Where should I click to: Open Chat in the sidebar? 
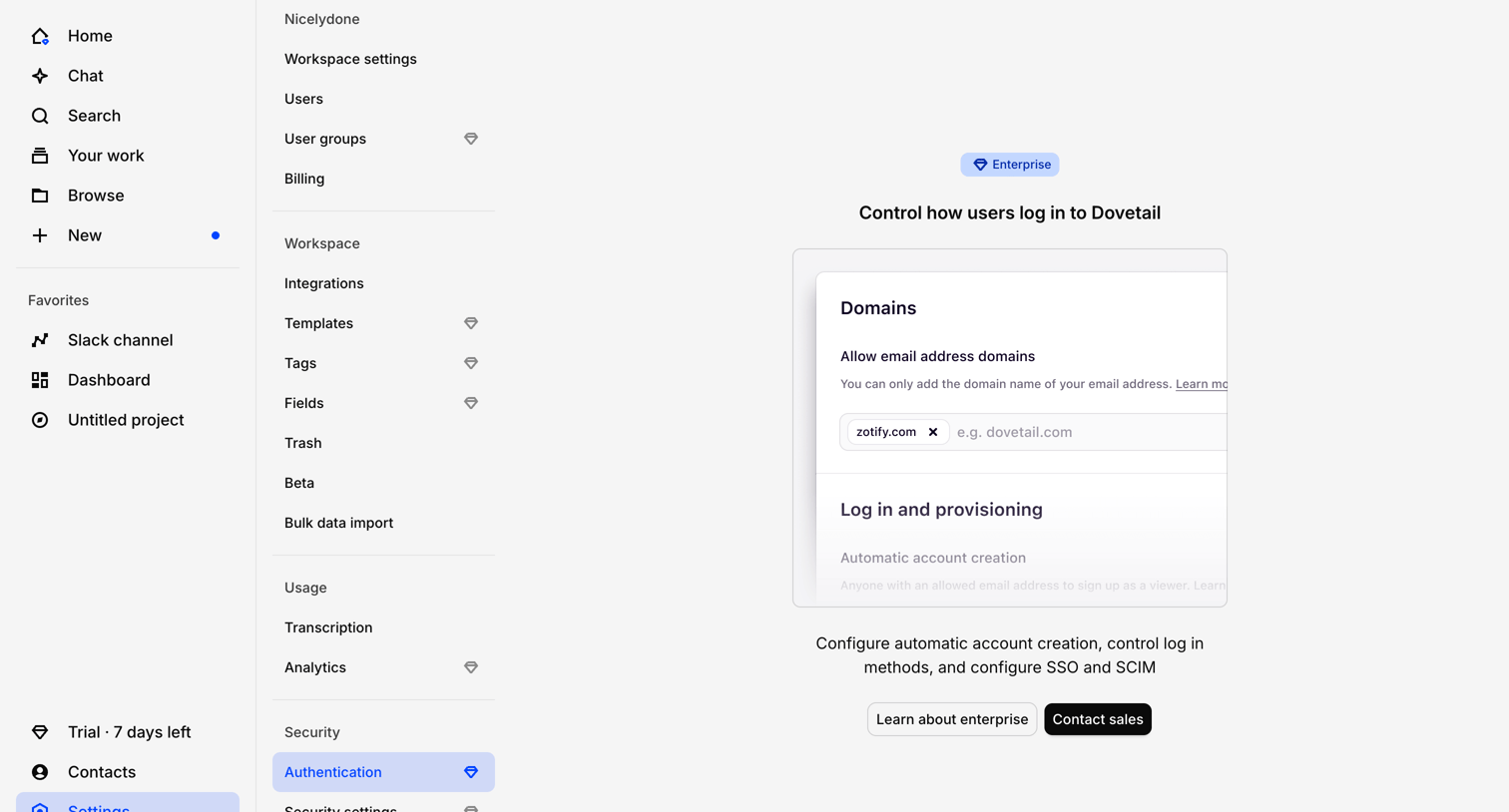(128, 76)
